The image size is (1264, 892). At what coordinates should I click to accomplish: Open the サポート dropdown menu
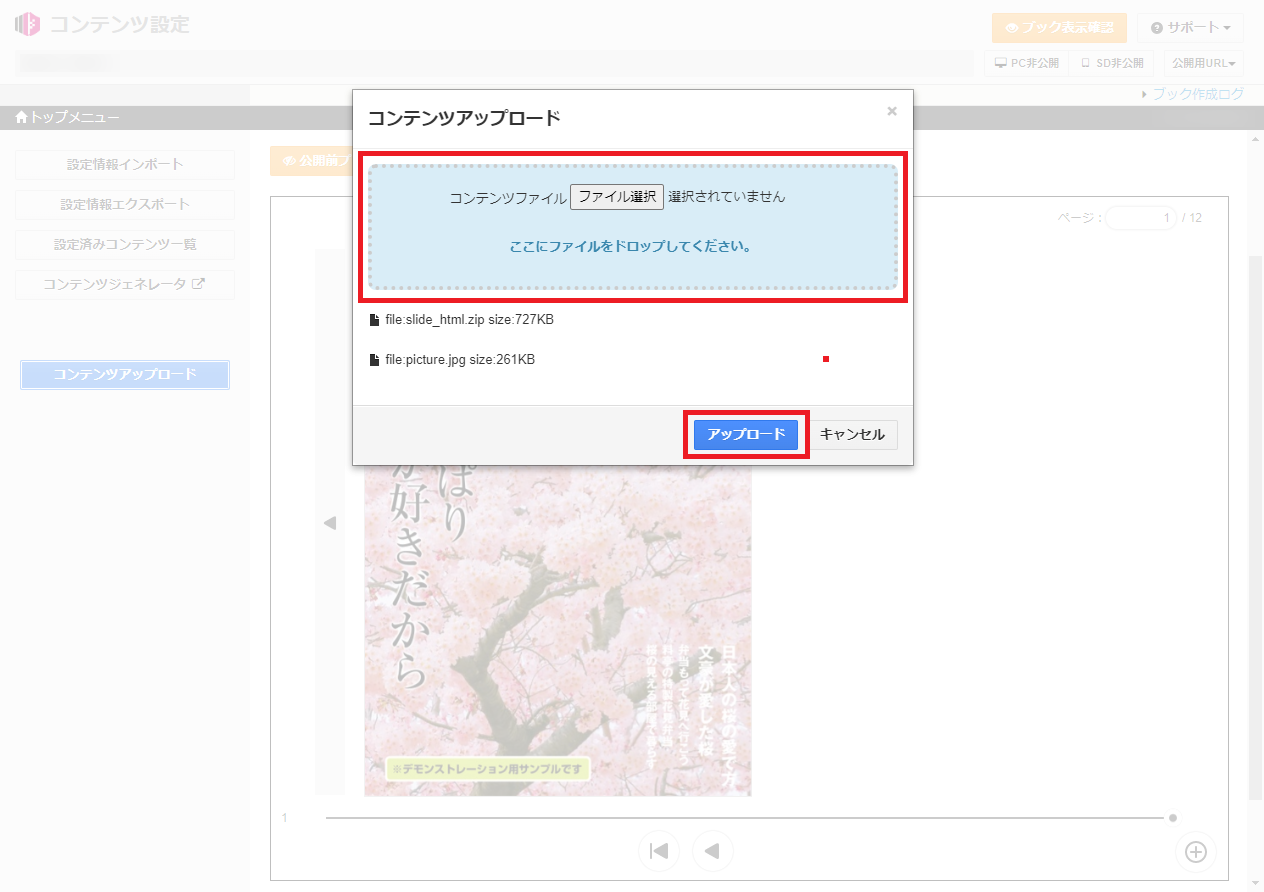(x=1190, y=28)
